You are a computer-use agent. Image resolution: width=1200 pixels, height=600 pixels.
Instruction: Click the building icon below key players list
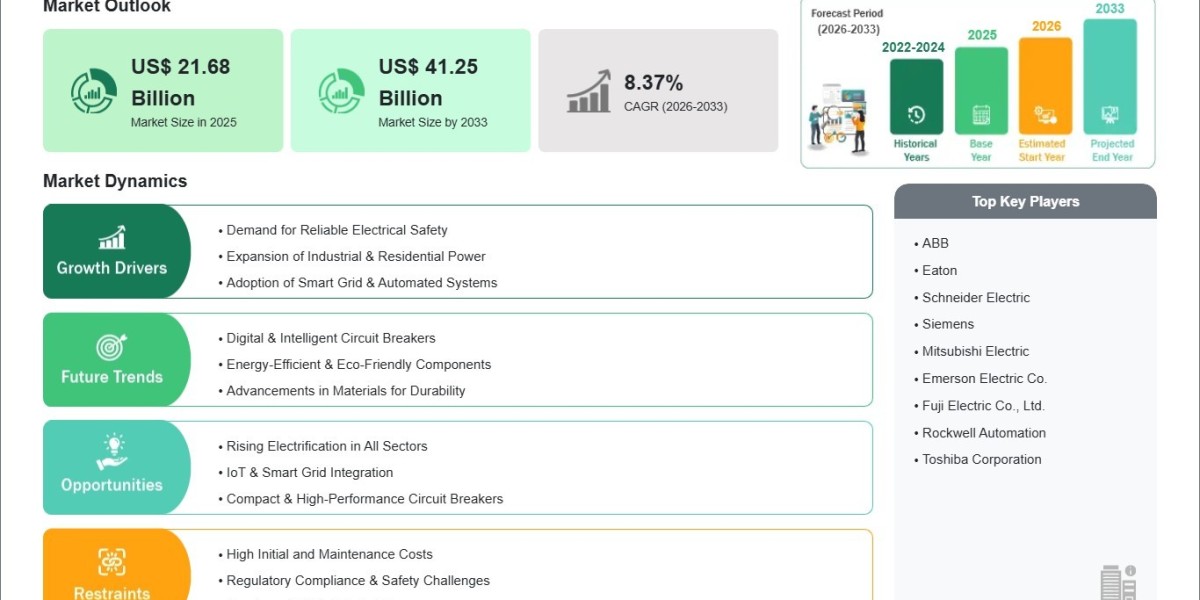click(1117, 582)
